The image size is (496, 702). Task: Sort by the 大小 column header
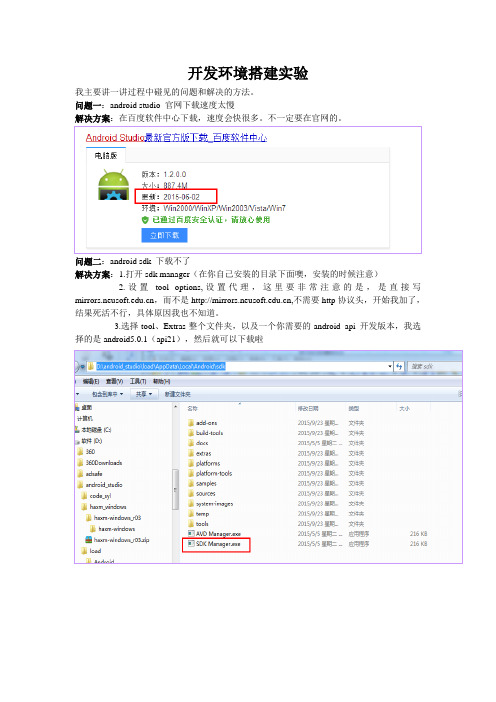(x=404, y=408)
